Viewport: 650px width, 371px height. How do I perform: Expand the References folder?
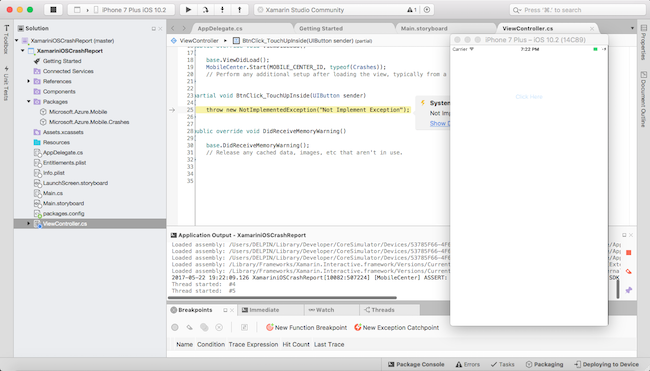pos(29,81)
